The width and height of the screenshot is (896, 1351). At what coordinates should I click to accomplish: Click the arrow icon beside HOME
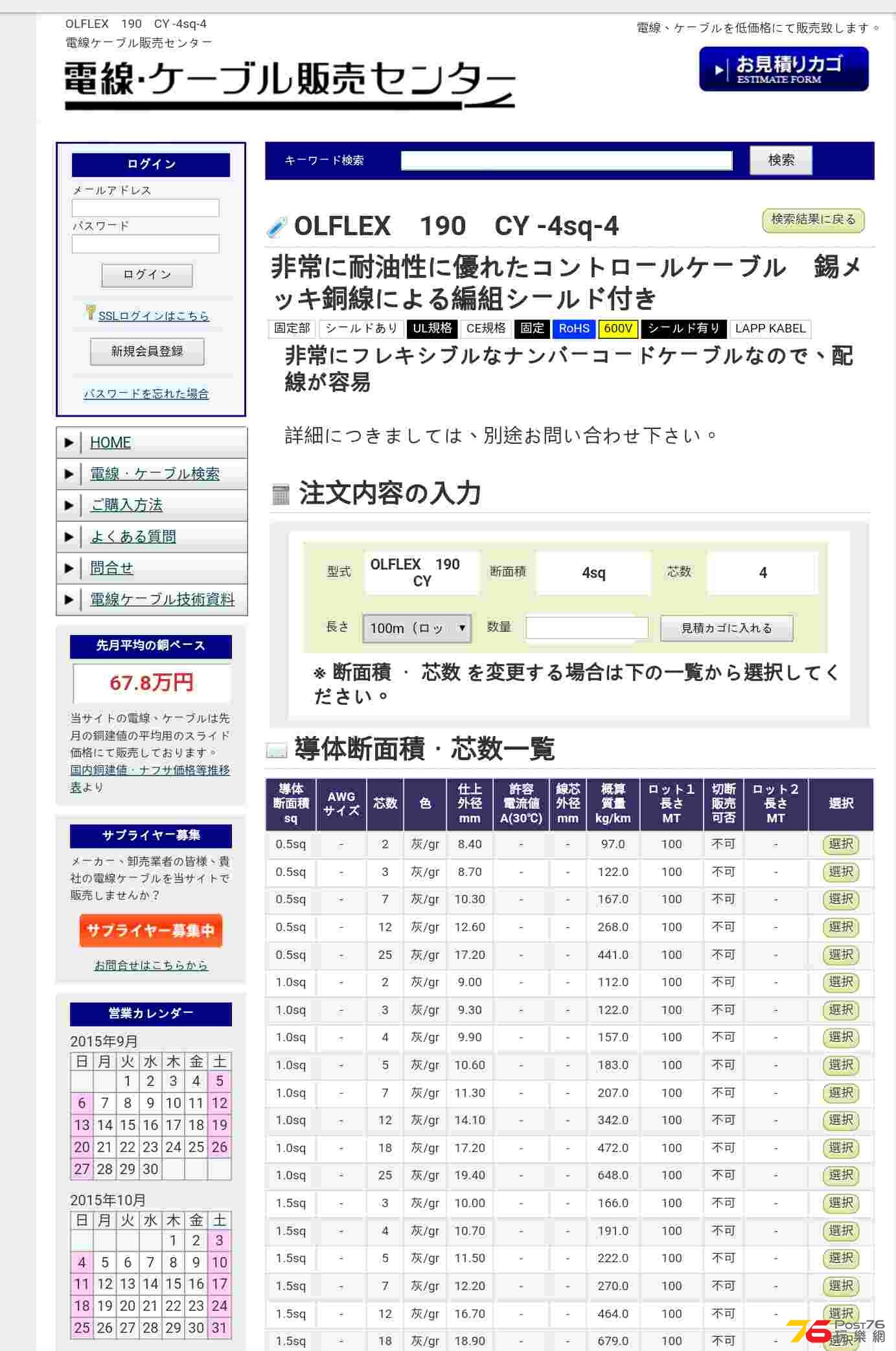coord(69,443)
